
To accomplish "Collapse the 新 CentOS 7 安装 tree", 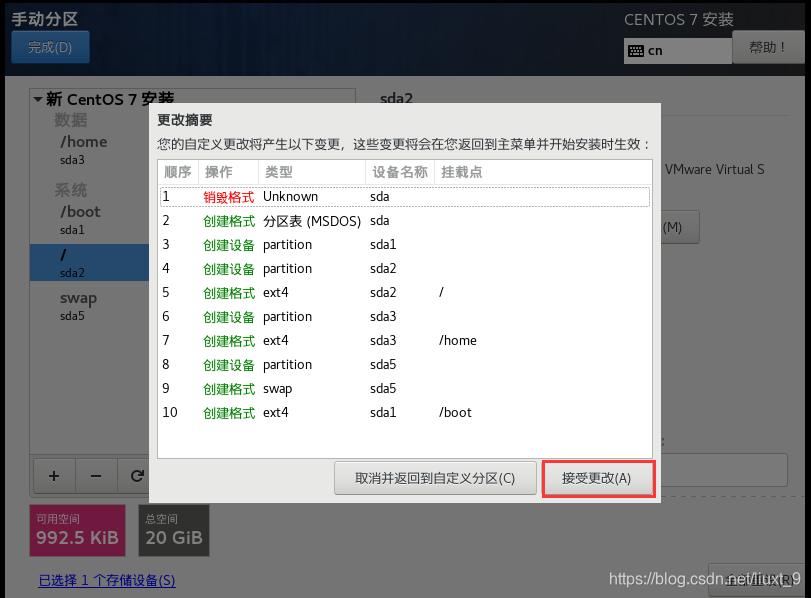I will coord(35,99).
